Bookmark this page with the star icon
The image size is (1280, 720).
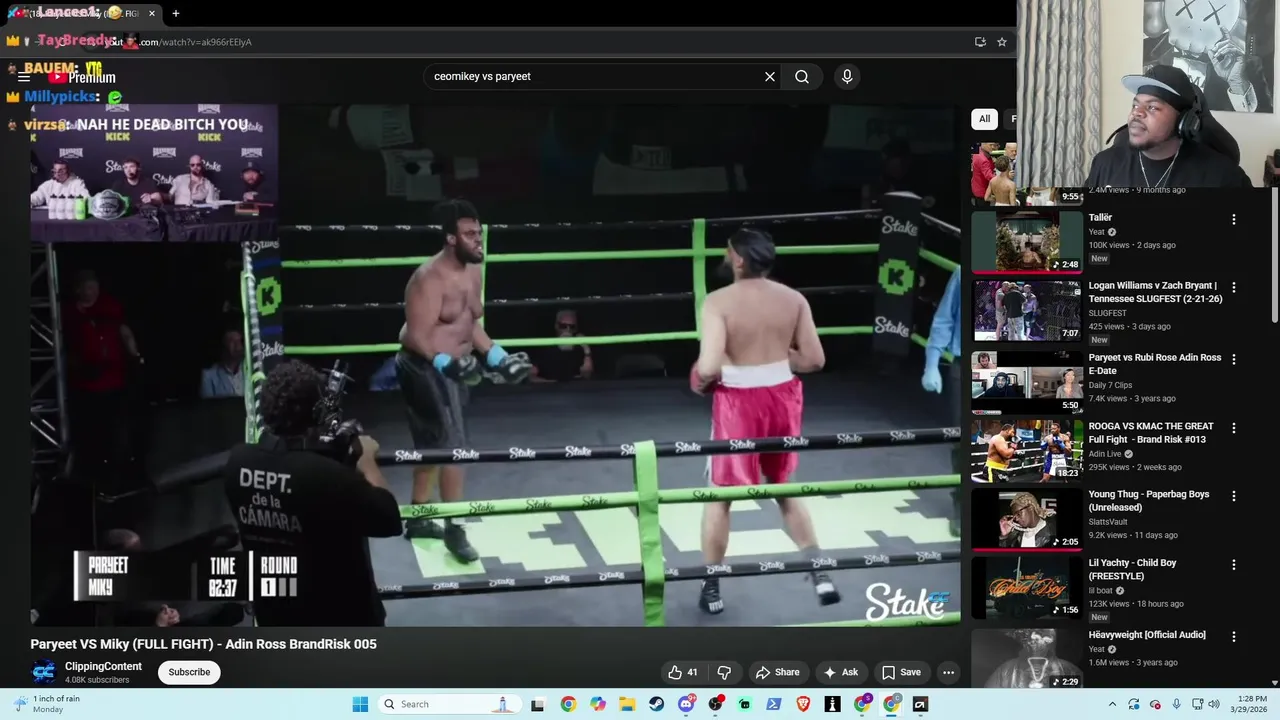tap(1001, 42)
